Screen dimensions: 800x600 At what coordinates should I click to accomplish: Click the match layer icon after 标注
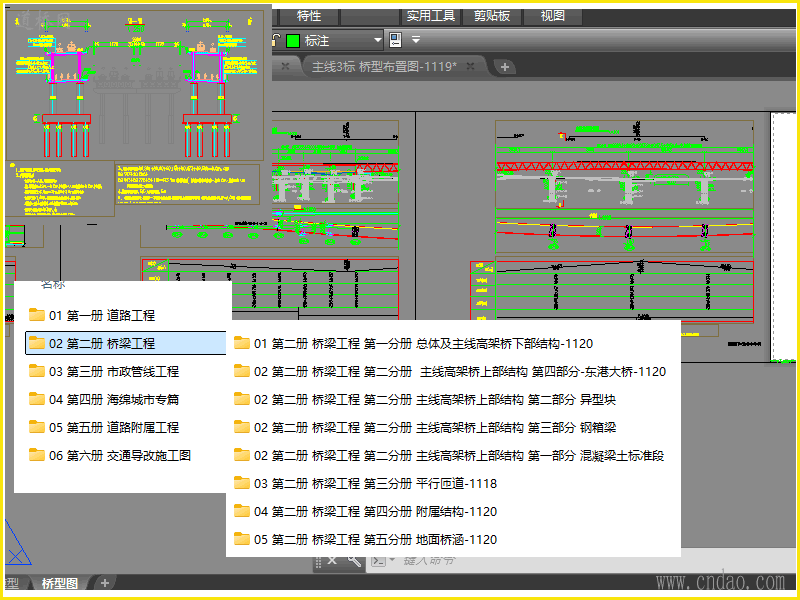coord(395,40)
